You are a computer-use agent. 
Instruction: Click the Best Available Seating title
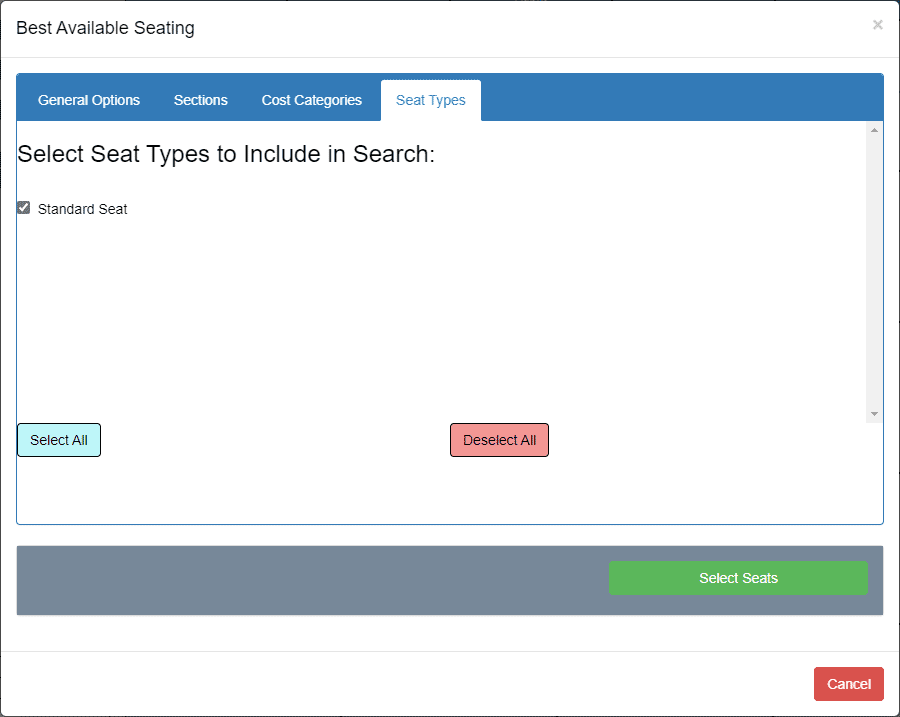[106, 28]
